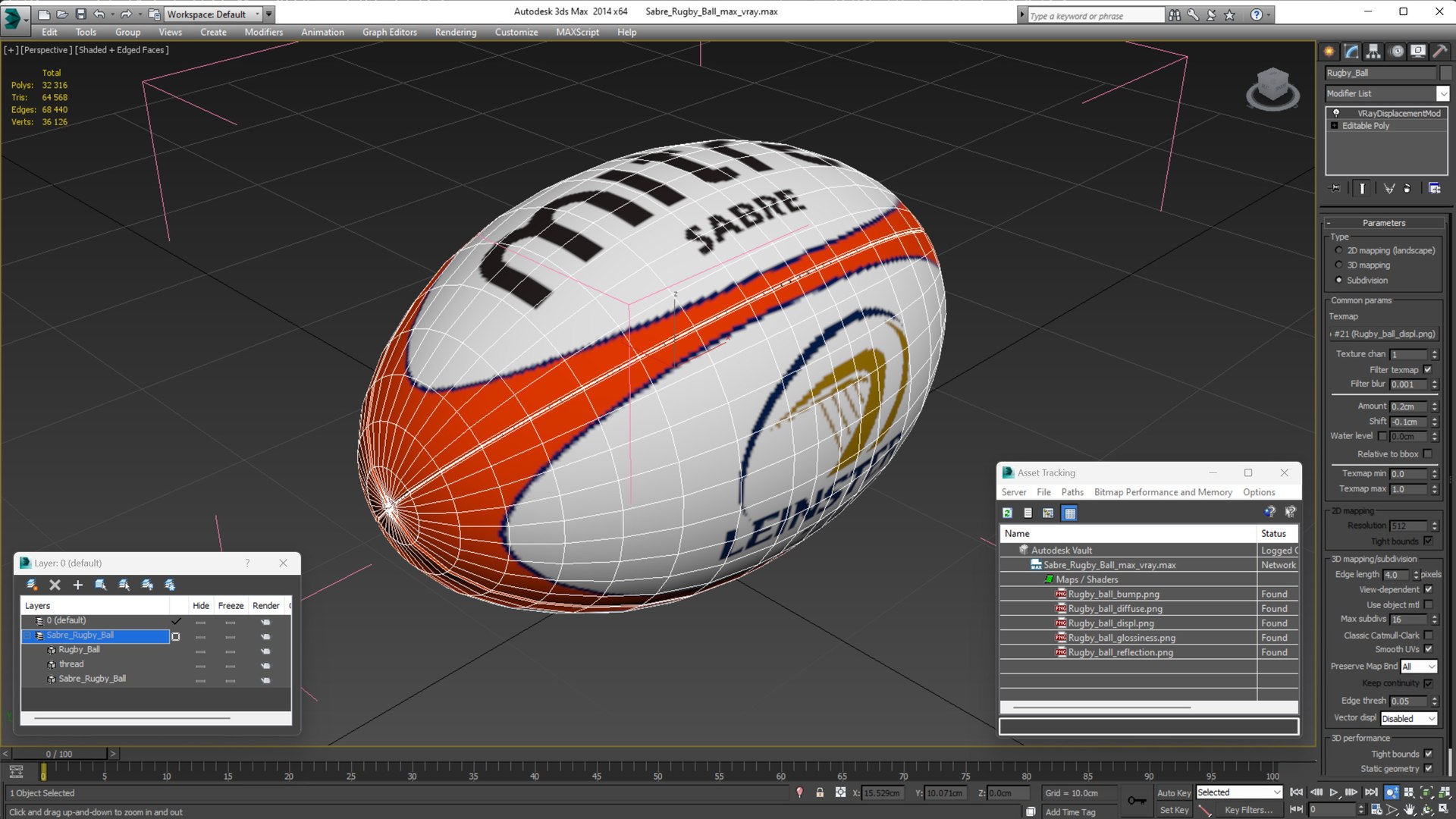Click the Pan View hand icon
The width and height of the screenshot is (1456, 819).
[x=1409, y=810]
